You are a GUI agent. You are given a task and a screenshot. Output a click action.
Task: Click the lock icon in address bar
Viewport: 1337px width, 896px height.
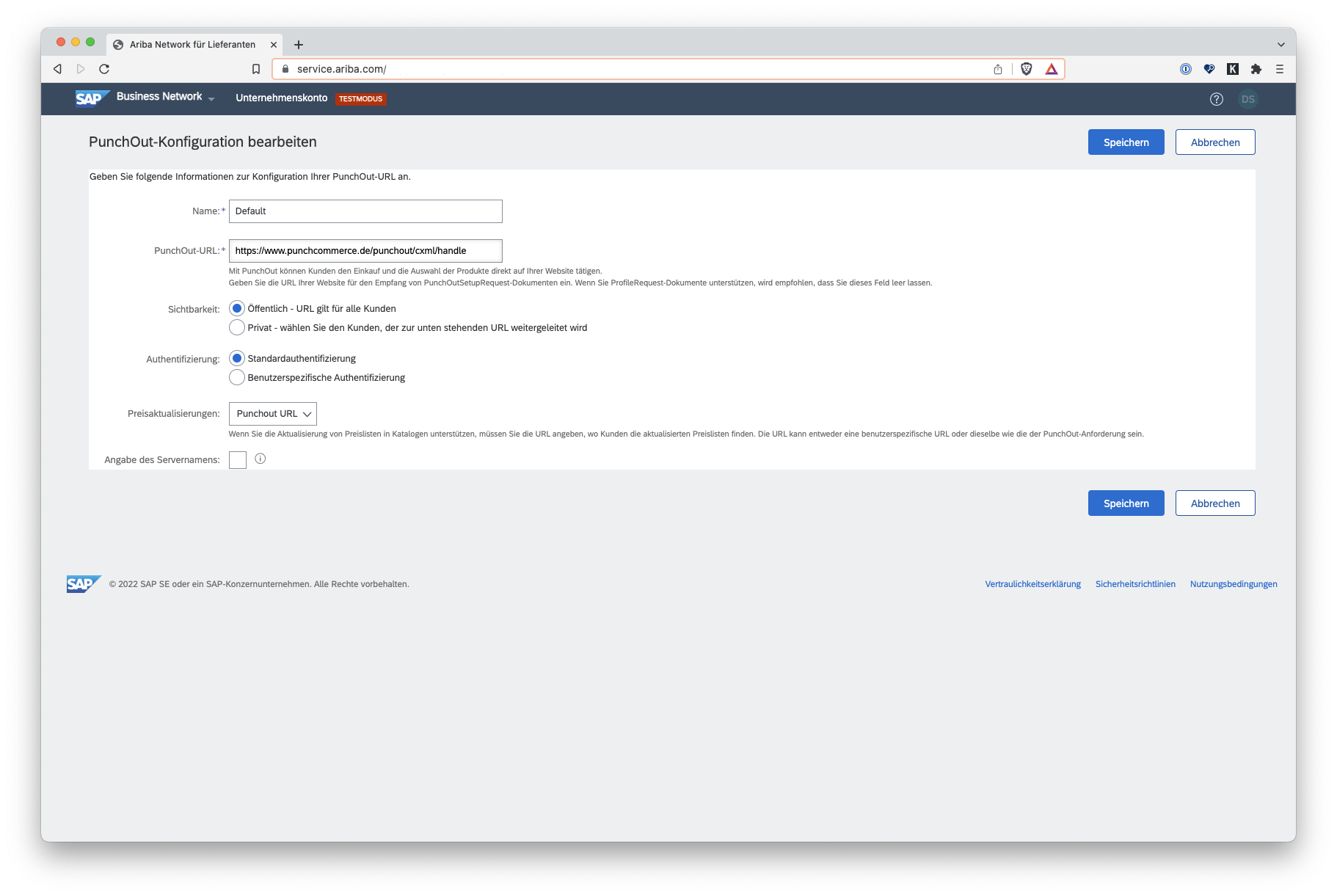coord(285,69)
